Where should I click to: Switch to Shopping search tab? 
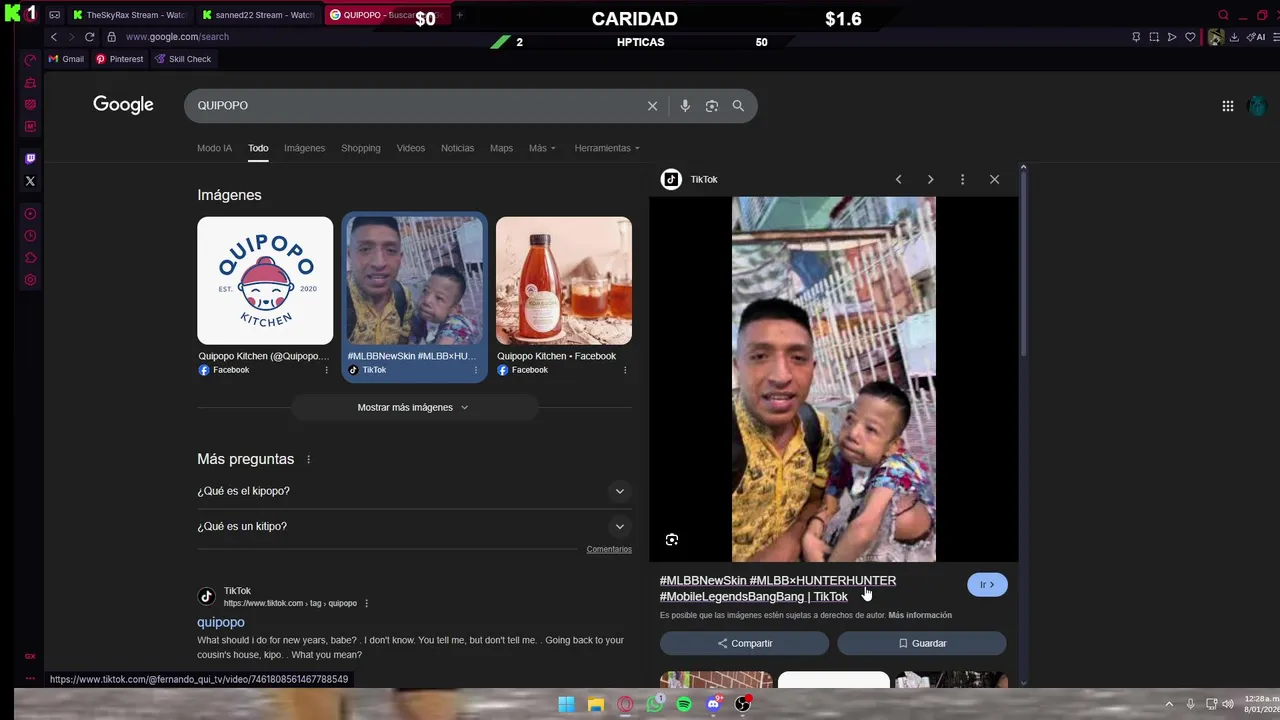click(361, 148)
